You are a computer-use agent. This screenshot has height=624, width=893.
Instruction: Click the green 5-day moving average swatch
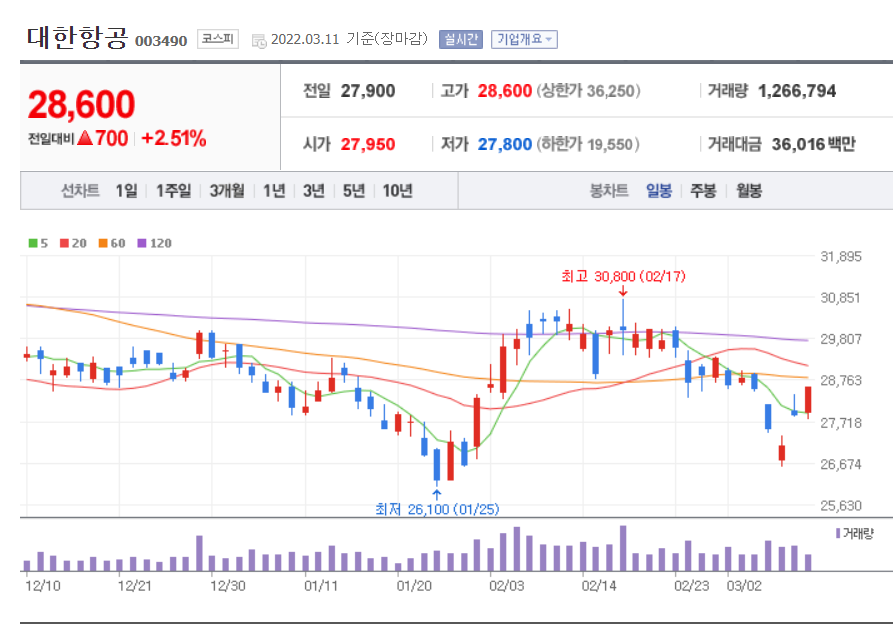33,243
